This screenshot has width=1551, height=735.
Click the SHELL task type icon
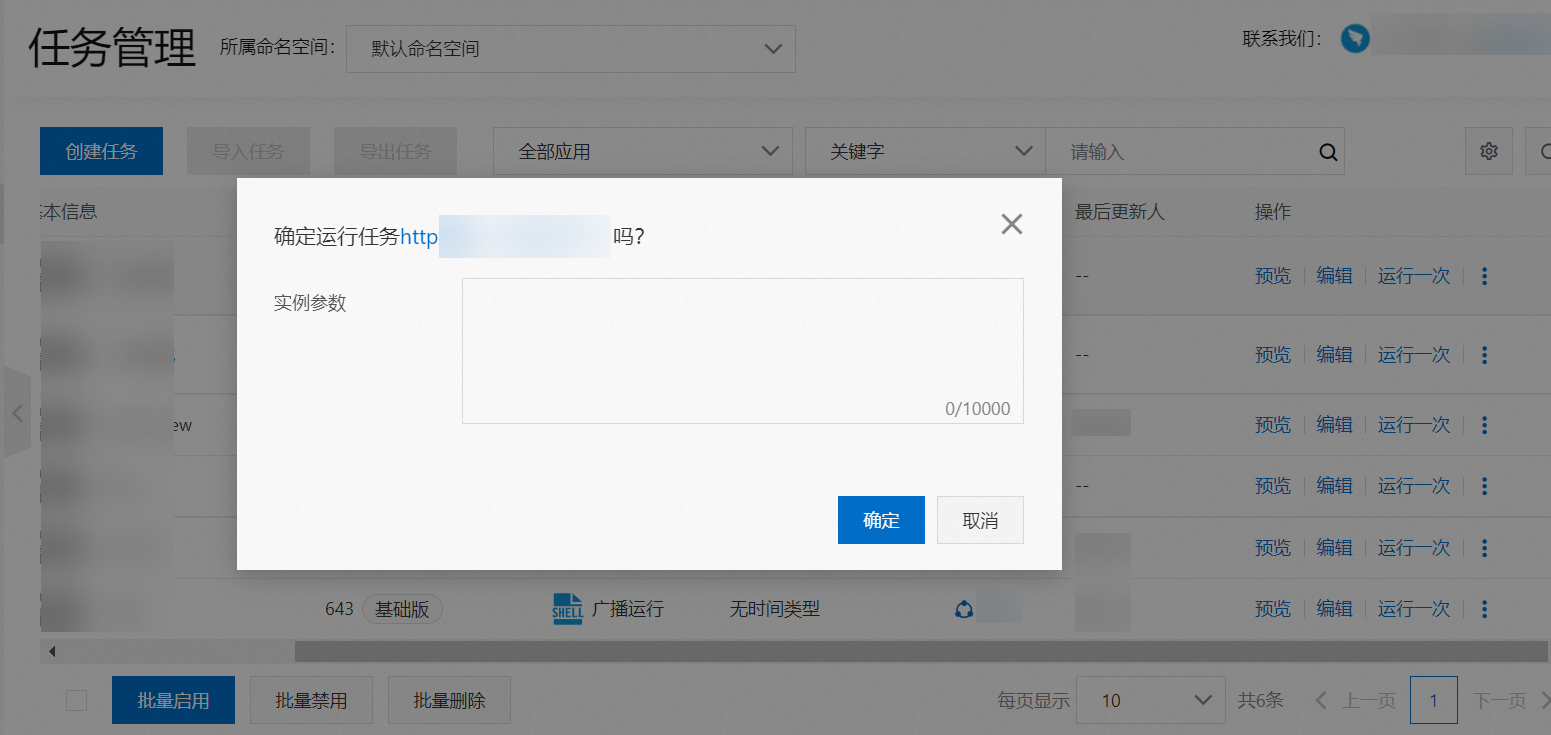(x=567, y=608)
